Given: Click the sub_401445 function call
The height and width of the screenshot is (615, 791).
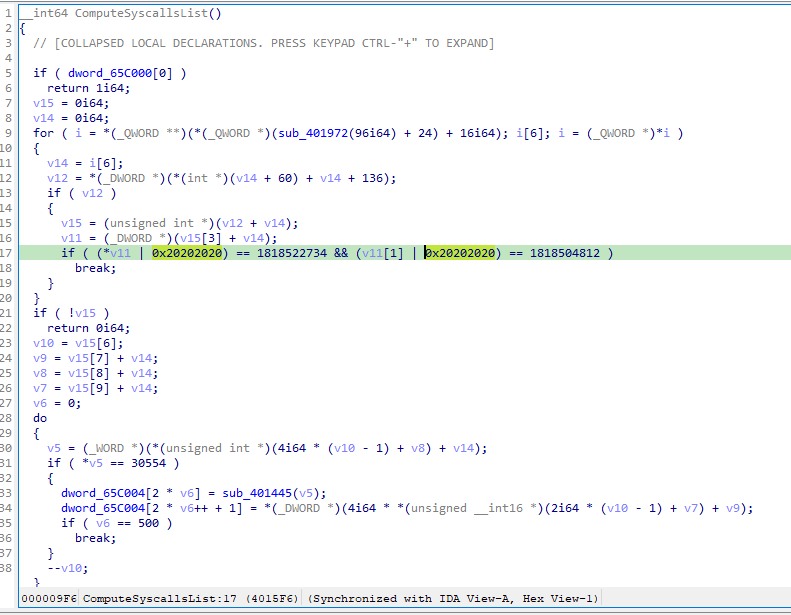Looking at the screenshot, I should click(257, 493).
